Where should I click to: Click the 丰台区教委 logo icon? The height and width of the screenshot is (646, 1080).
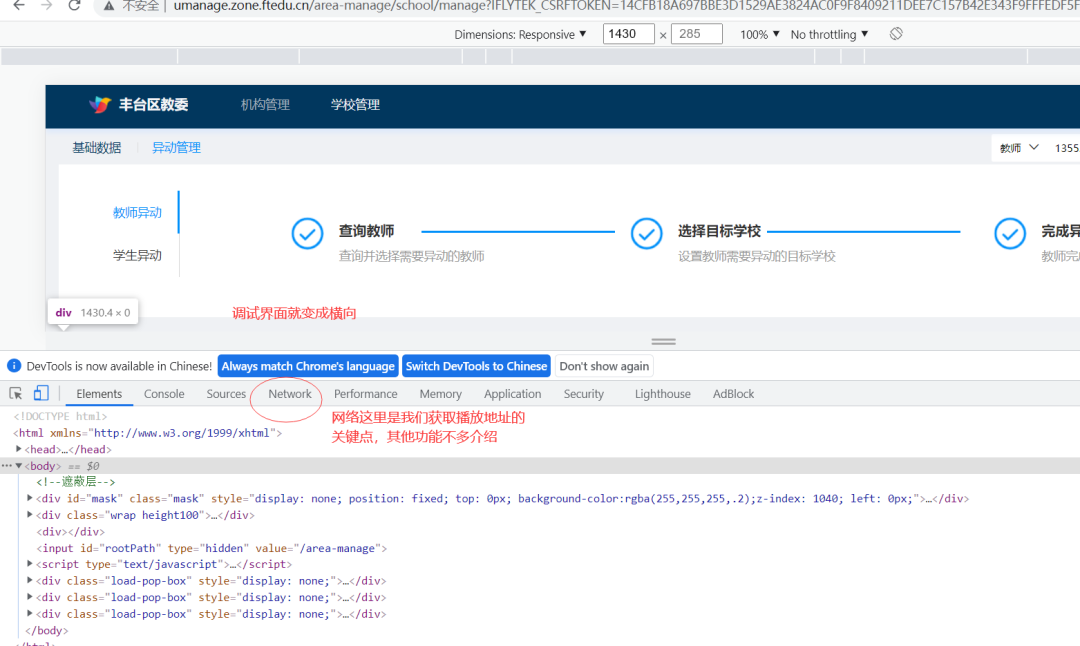coord(99,104)
